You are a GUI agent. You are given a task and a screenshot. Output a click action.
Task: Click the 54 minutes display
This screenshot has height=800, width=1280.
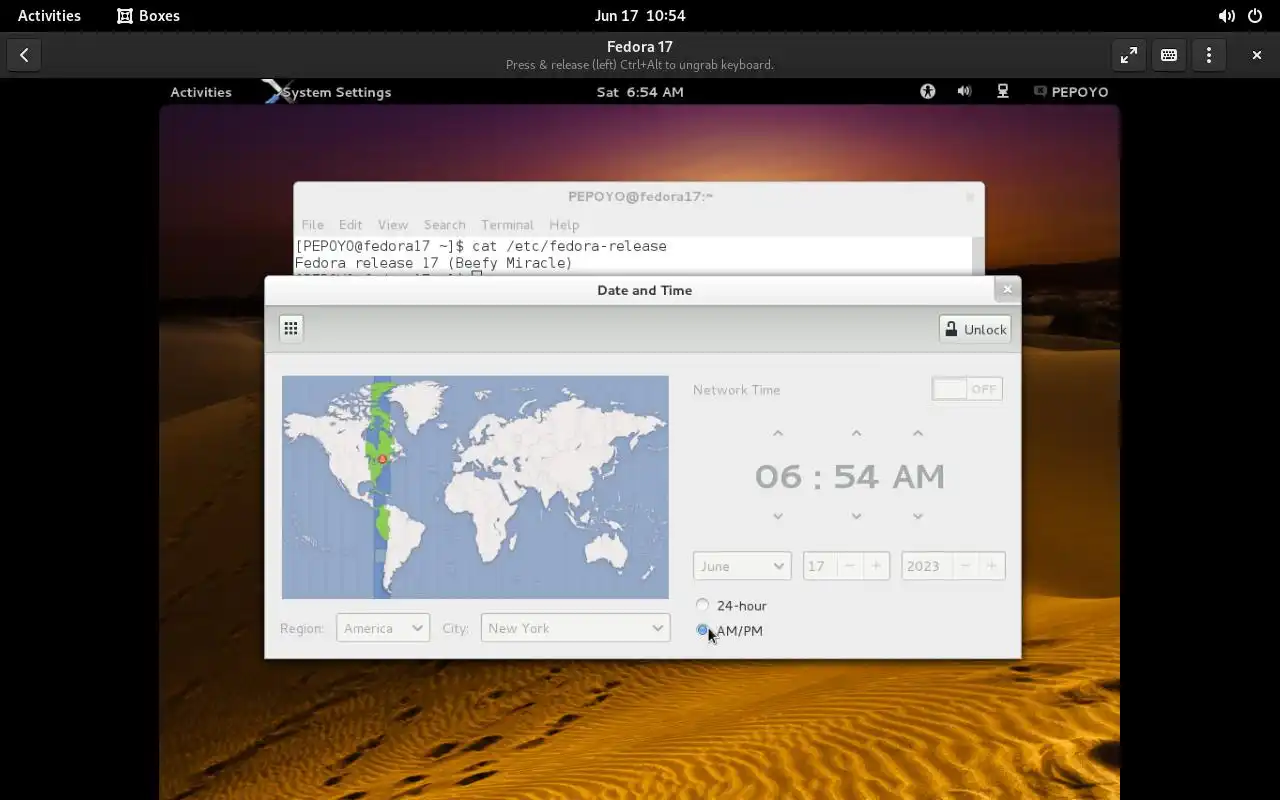pyautogui.click(x=856, y=476)
